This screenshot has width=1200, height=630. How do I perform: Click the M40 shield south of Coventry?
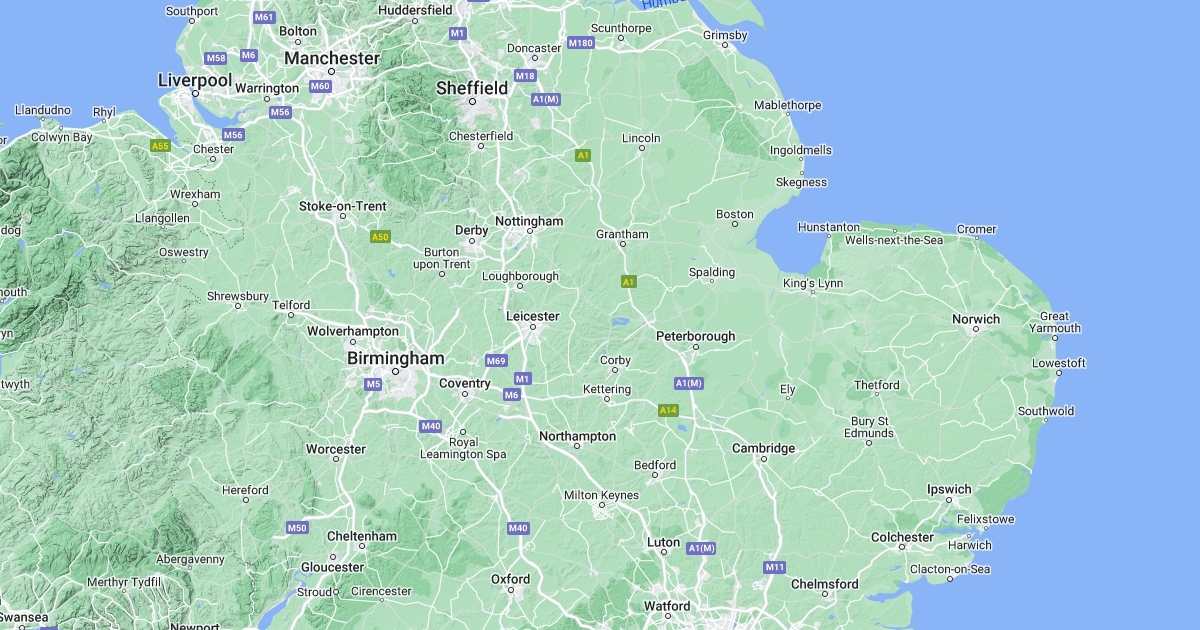point(430,426)
